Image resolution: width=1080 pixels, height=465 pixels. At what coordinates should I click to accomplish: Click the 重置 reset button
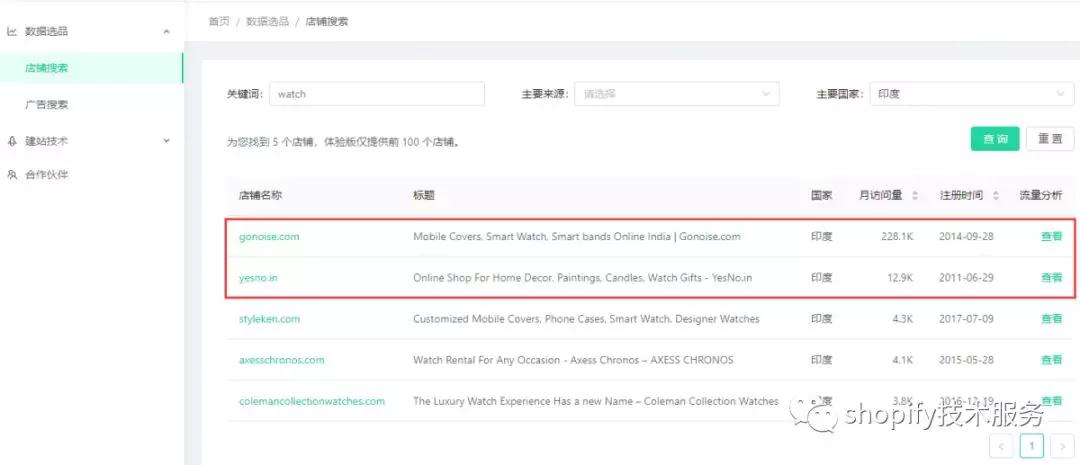pyautogui.click(x=1050, y=138)
